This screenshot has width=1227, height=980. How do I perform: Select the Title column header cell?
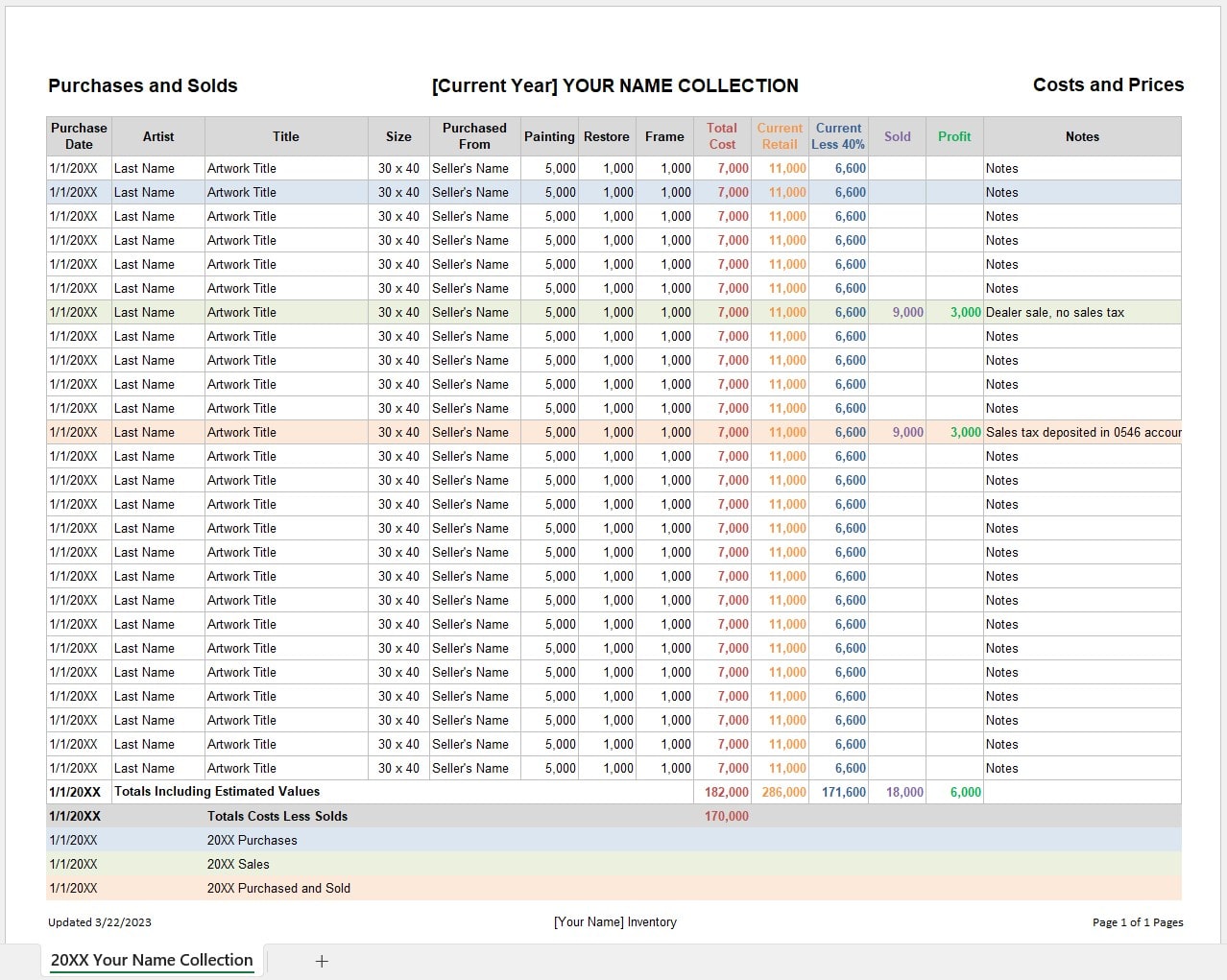coord(286,136)
